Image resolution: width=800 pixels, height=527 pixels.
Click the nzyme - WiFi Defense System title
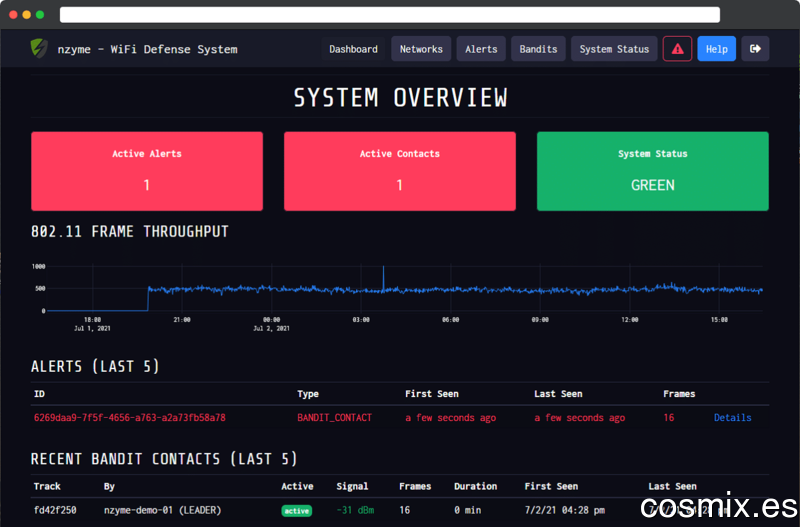tap(147, 49)
